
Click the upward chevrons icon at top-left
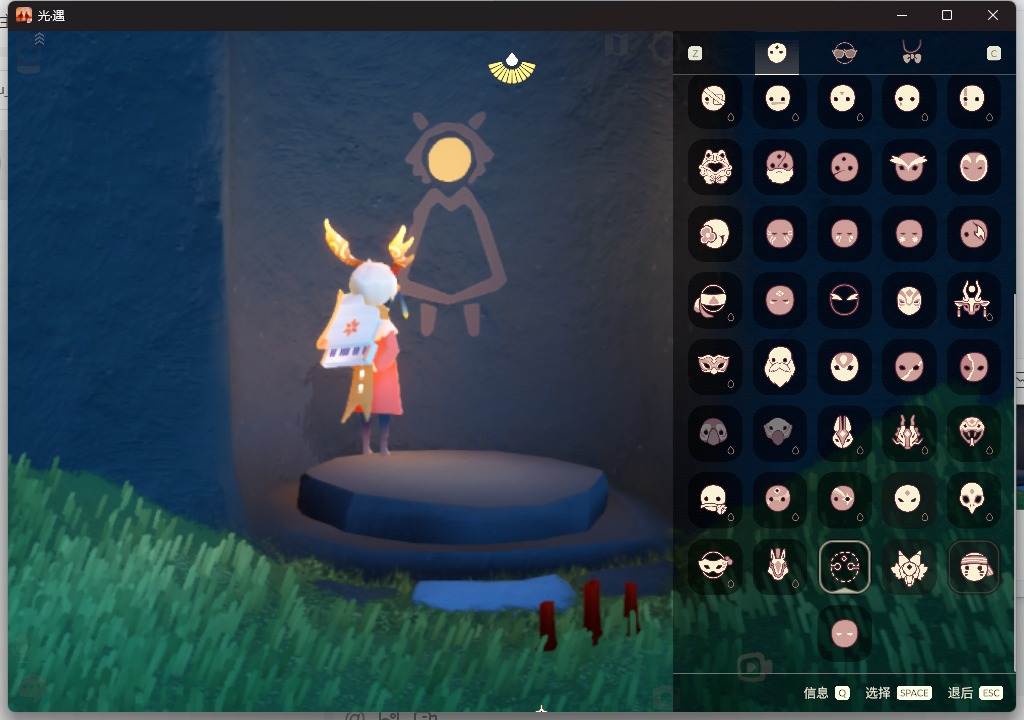(x=39, y=39)
